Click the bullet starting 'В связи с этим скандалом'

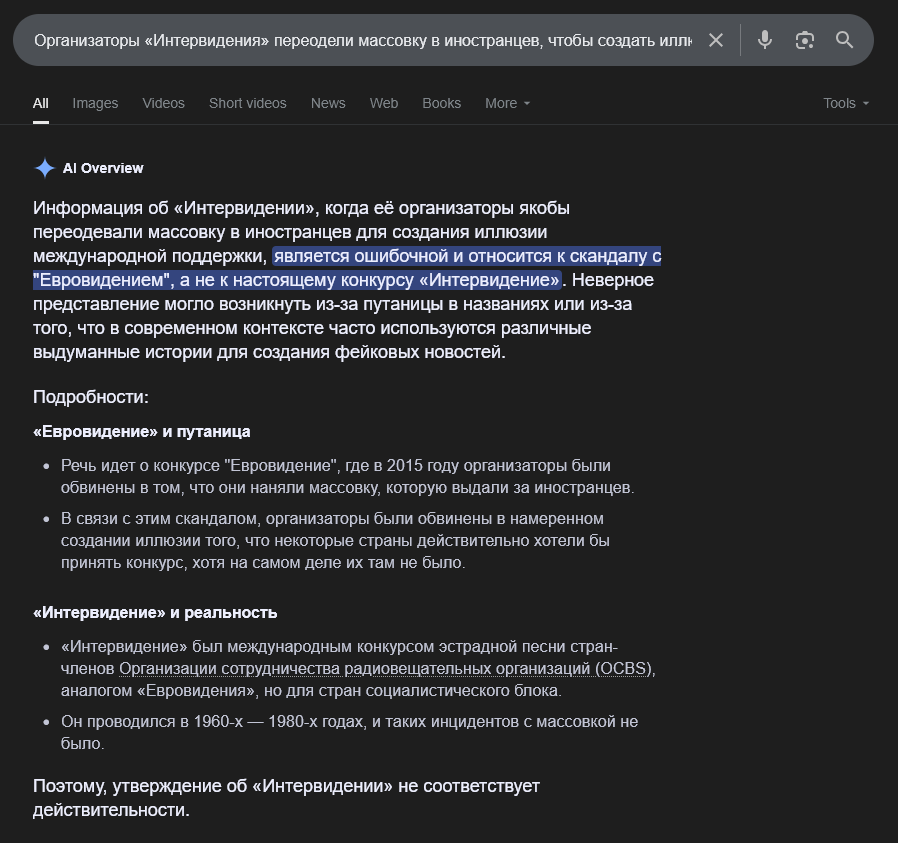(x=335, y=541)
